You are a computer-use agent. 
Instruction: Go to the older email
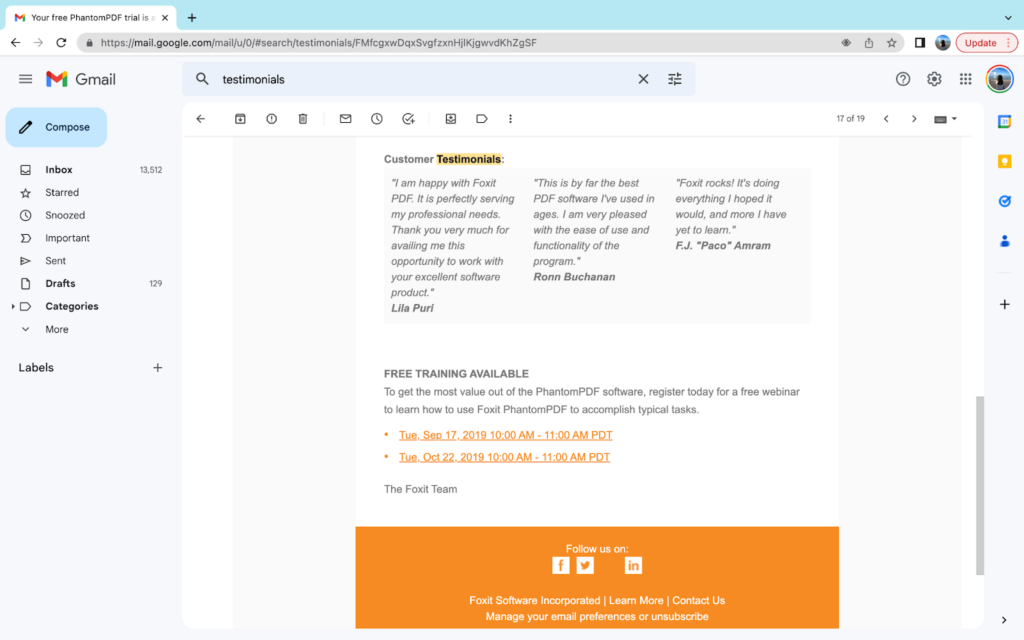click(x=914, y=119)
